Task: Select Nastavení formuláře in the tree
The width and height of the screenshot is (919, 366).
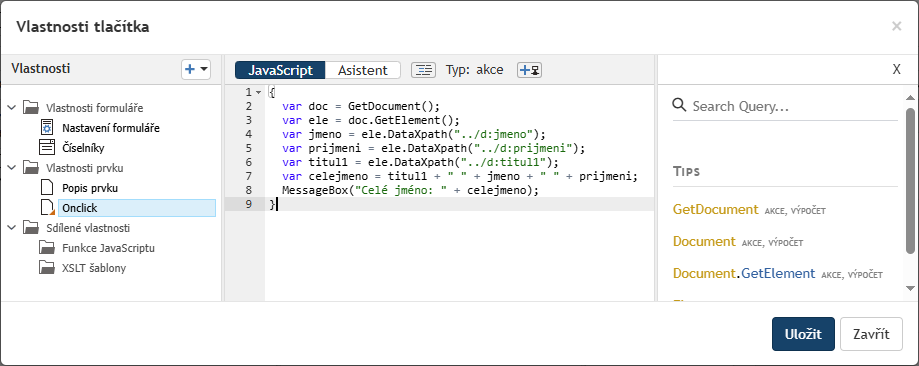Action: (x=111, y=128)
